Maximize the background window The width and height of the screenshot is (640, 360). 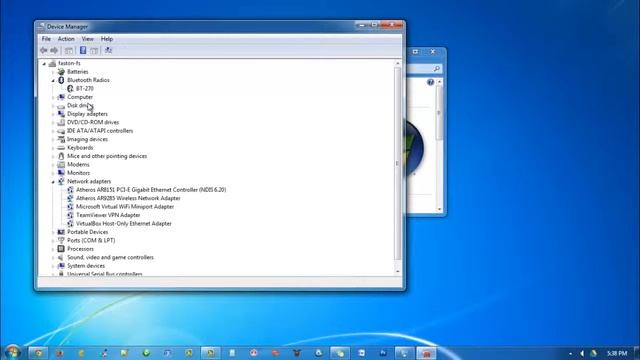click(416, 52)
